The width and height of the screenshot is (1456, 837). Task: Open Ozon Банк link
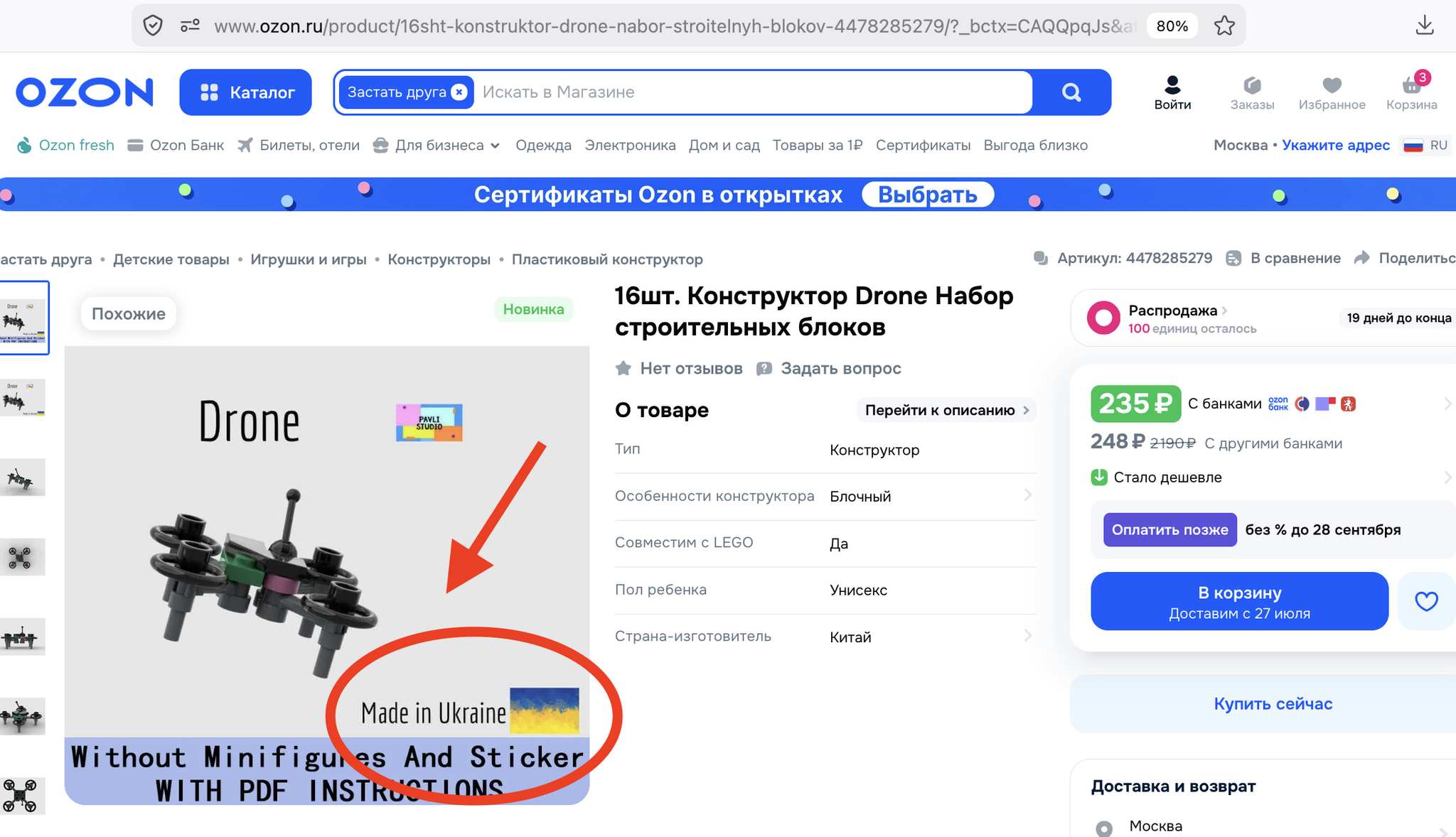point(176,145)
